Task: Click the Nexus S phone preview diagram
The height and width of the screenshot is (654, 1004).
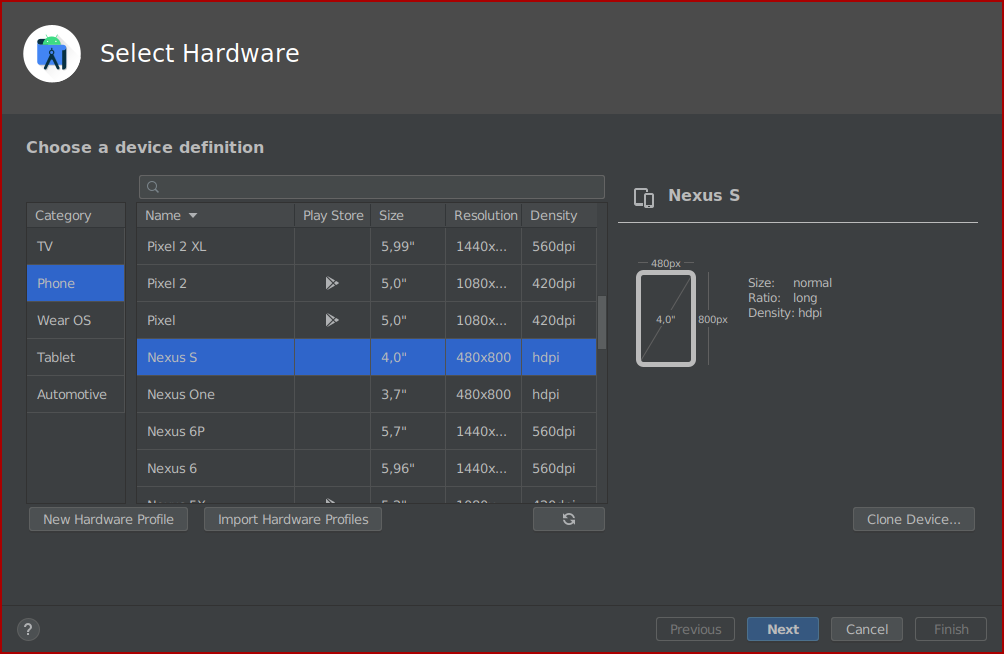Action: (x=666, y=319)
